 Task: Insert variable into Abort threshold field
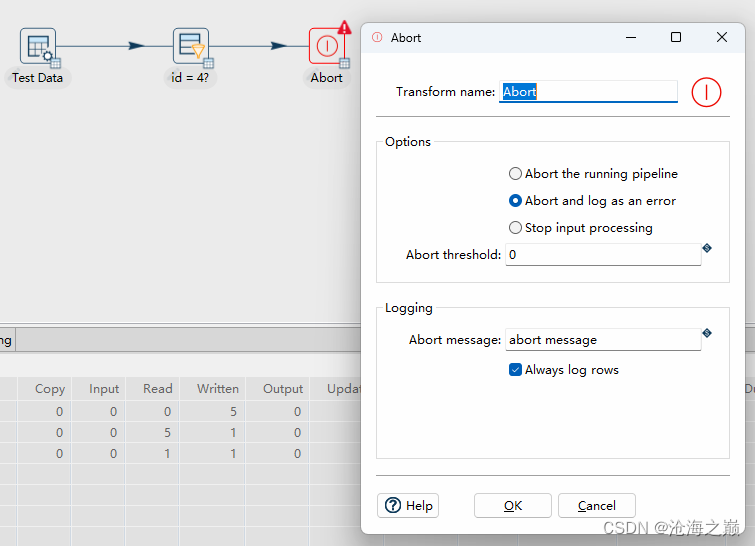click(707, 248)
